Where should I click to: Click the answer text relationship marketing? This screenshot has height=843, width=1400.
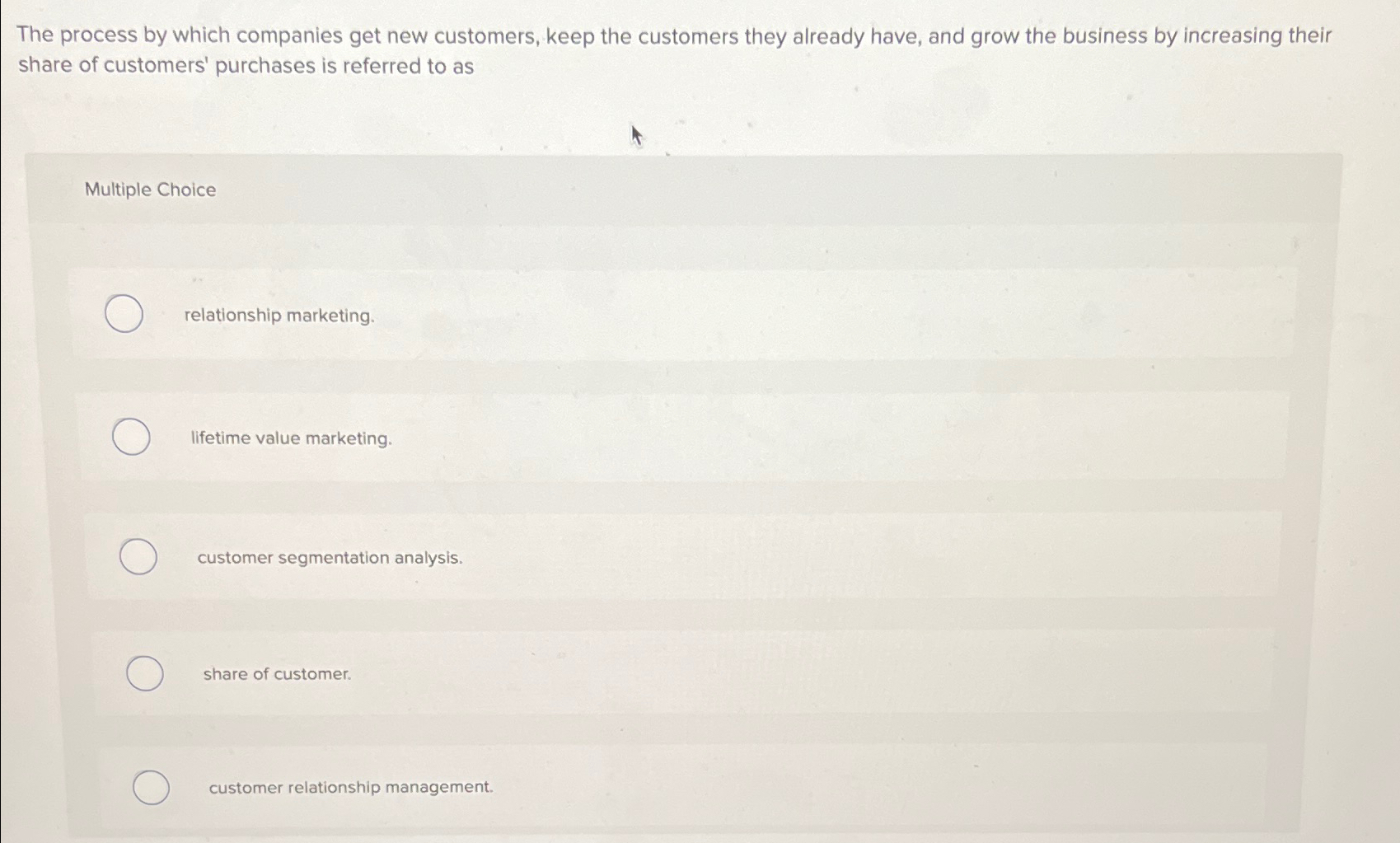tap(279, 315)
